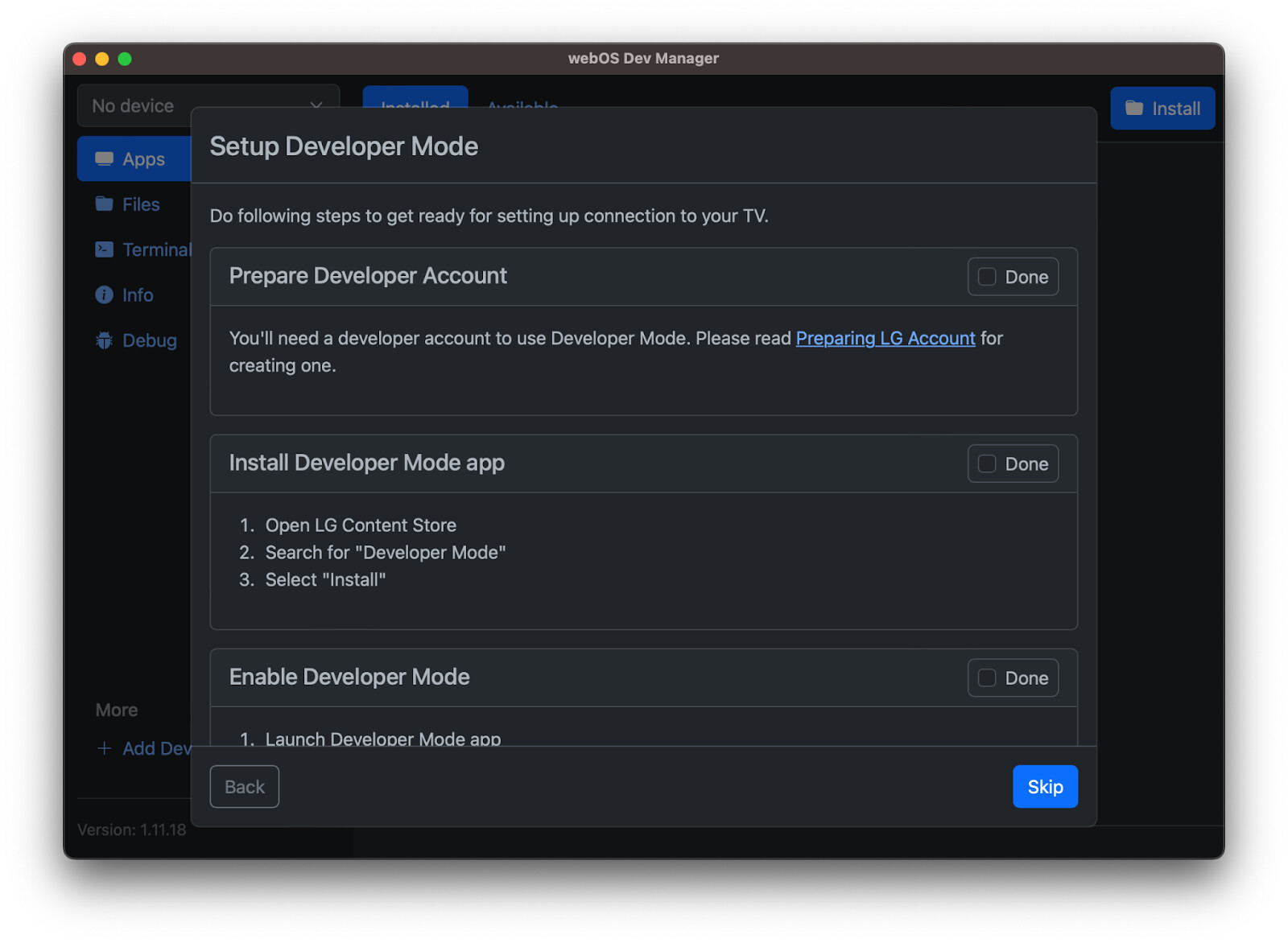Switch to the Installed tab
Viewport: 1288px width, 943px height.
[x=415, y=98]
